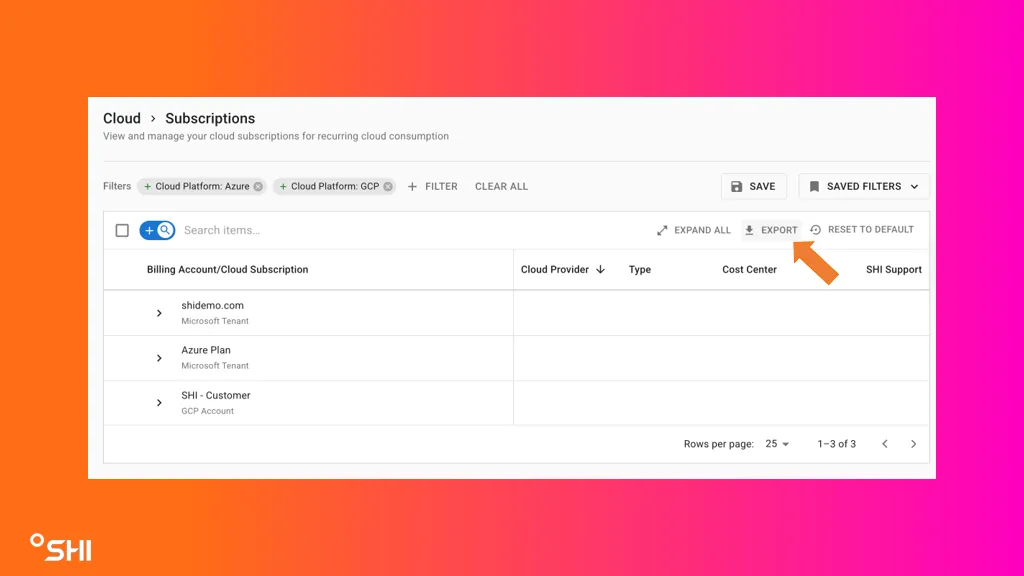Click the floppy disk Save icon
The width and height of the screenshot is (1024, 576).
(x=737, y=187)
